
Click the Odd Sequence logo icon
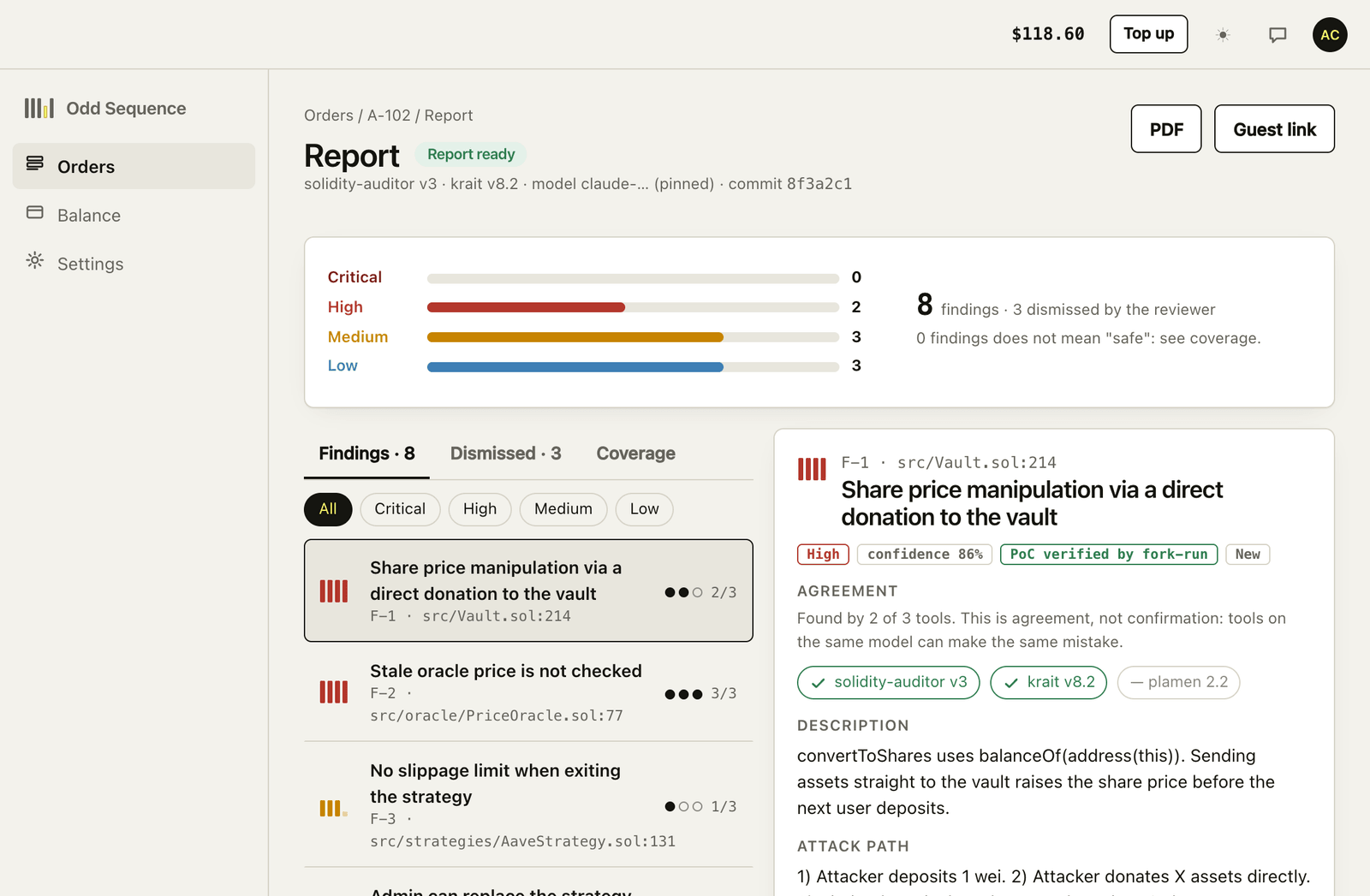39,108
